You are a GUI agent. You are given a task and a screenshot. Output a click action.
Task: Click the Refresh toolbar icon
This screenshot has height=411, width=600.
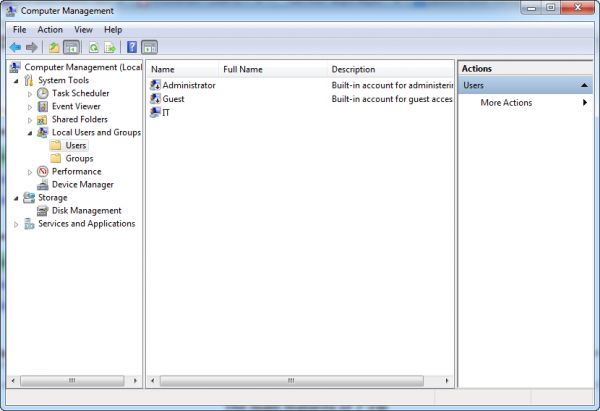(93, 47)
